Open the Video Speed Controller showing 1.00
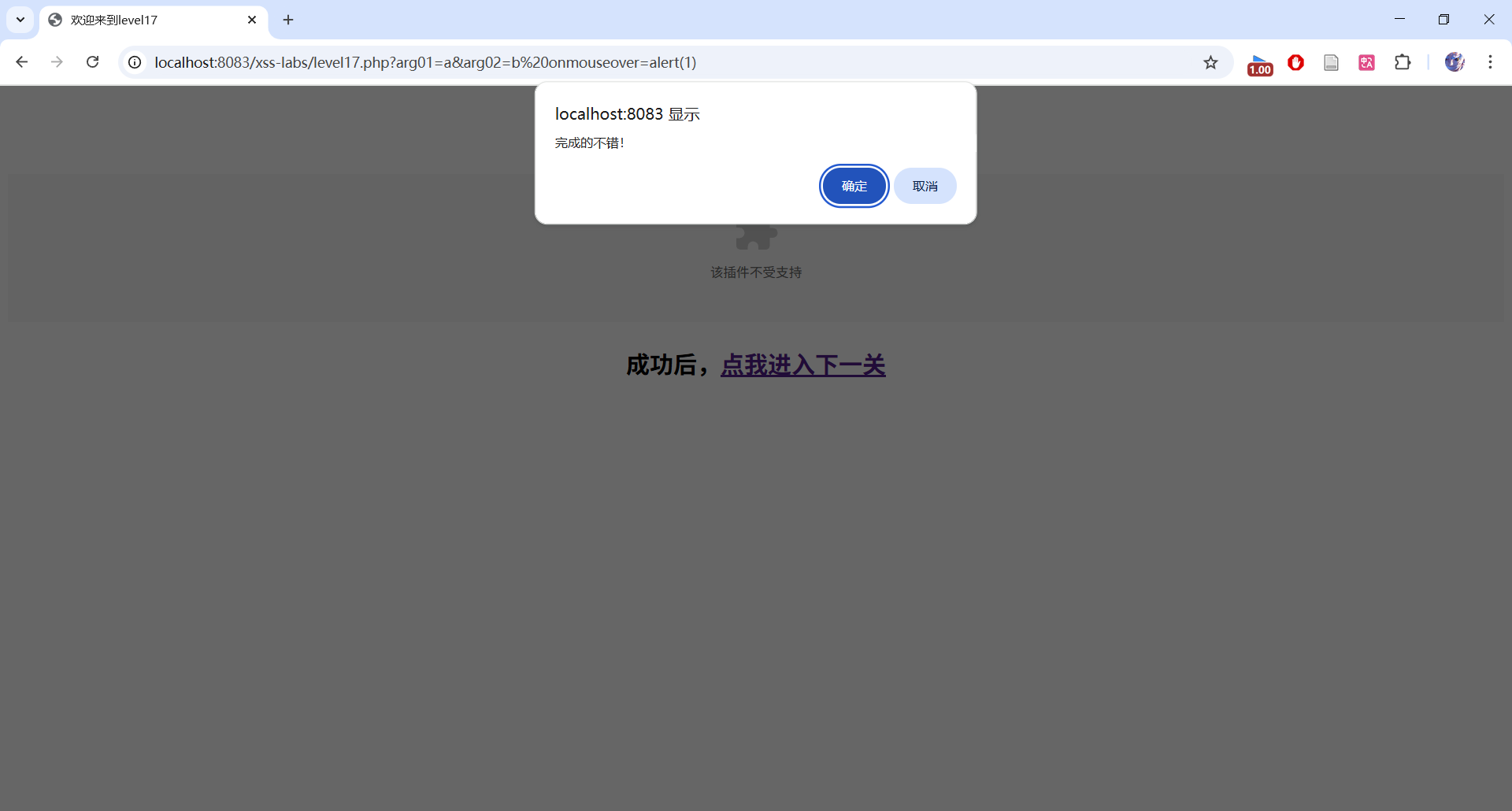 (x=1260, y=62)
